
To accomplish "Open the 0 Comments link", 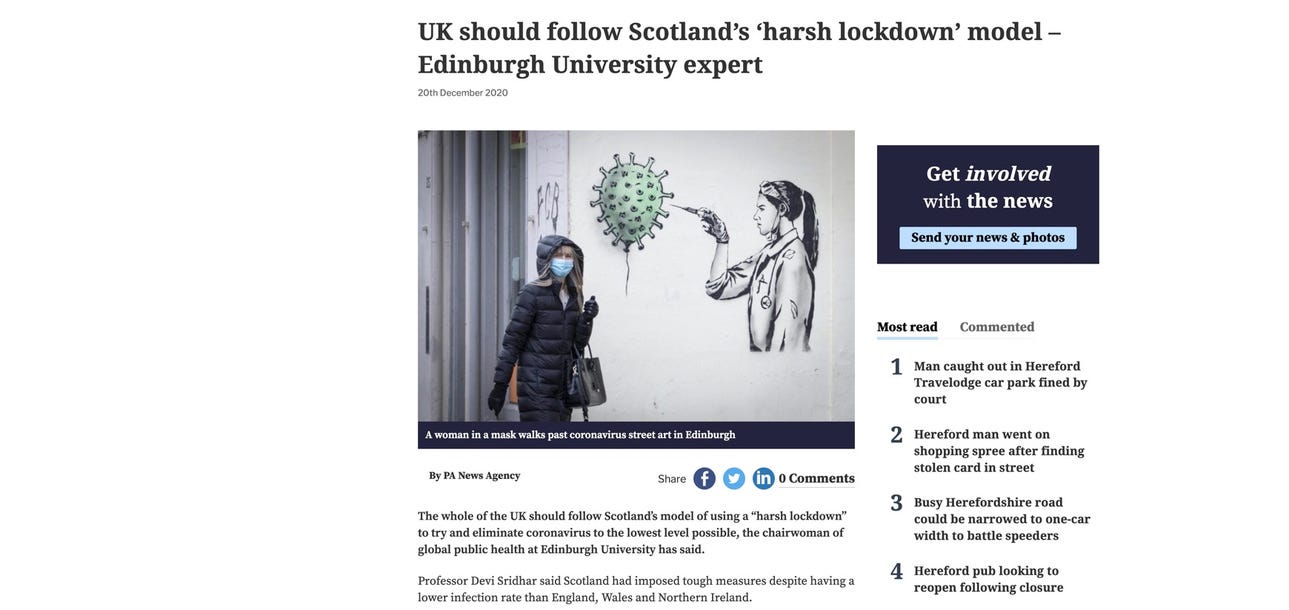I will pos(817,479).
